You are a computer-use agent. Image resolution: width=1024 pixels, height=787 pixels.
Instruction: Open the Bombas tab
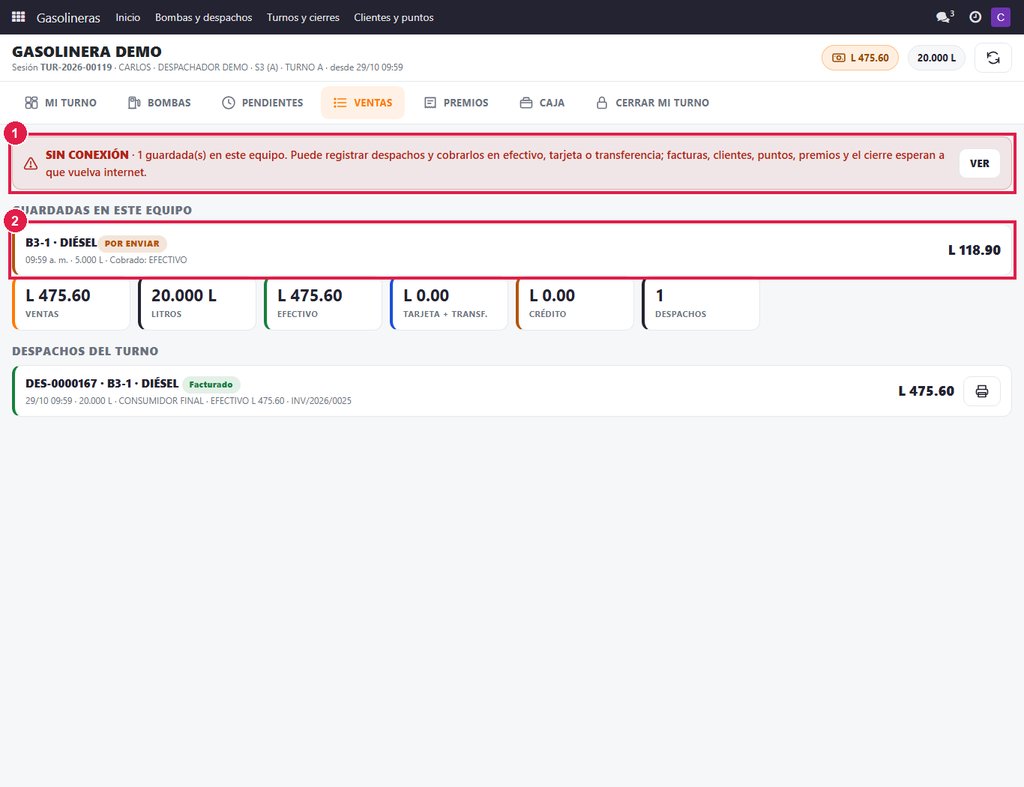(x=159, y=103)
